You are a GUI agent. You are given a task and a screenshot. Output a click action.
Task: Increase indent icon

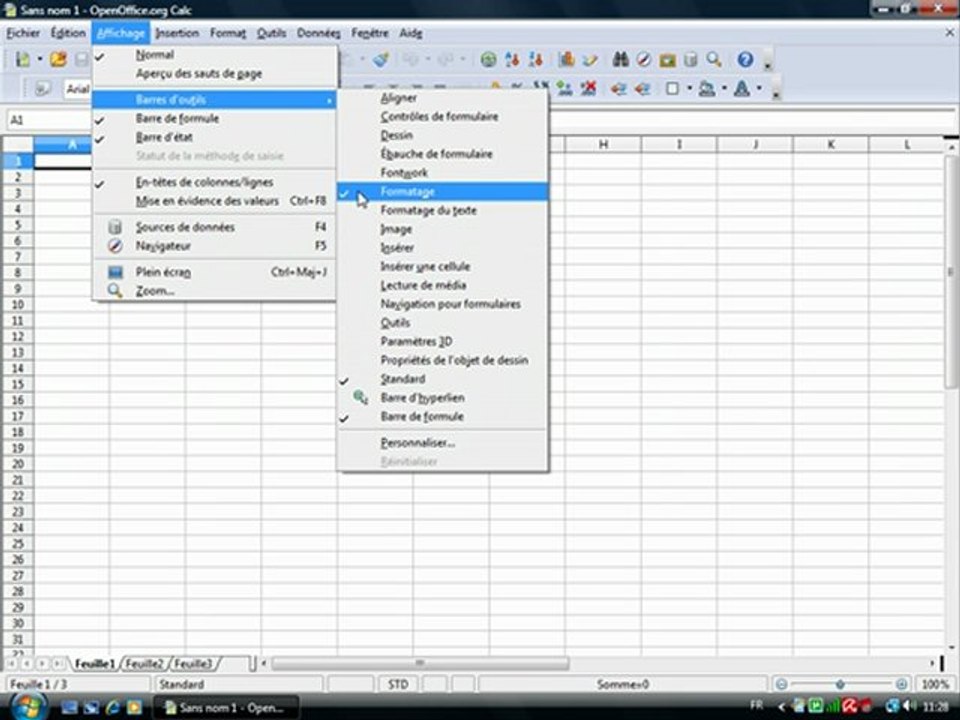642,89
